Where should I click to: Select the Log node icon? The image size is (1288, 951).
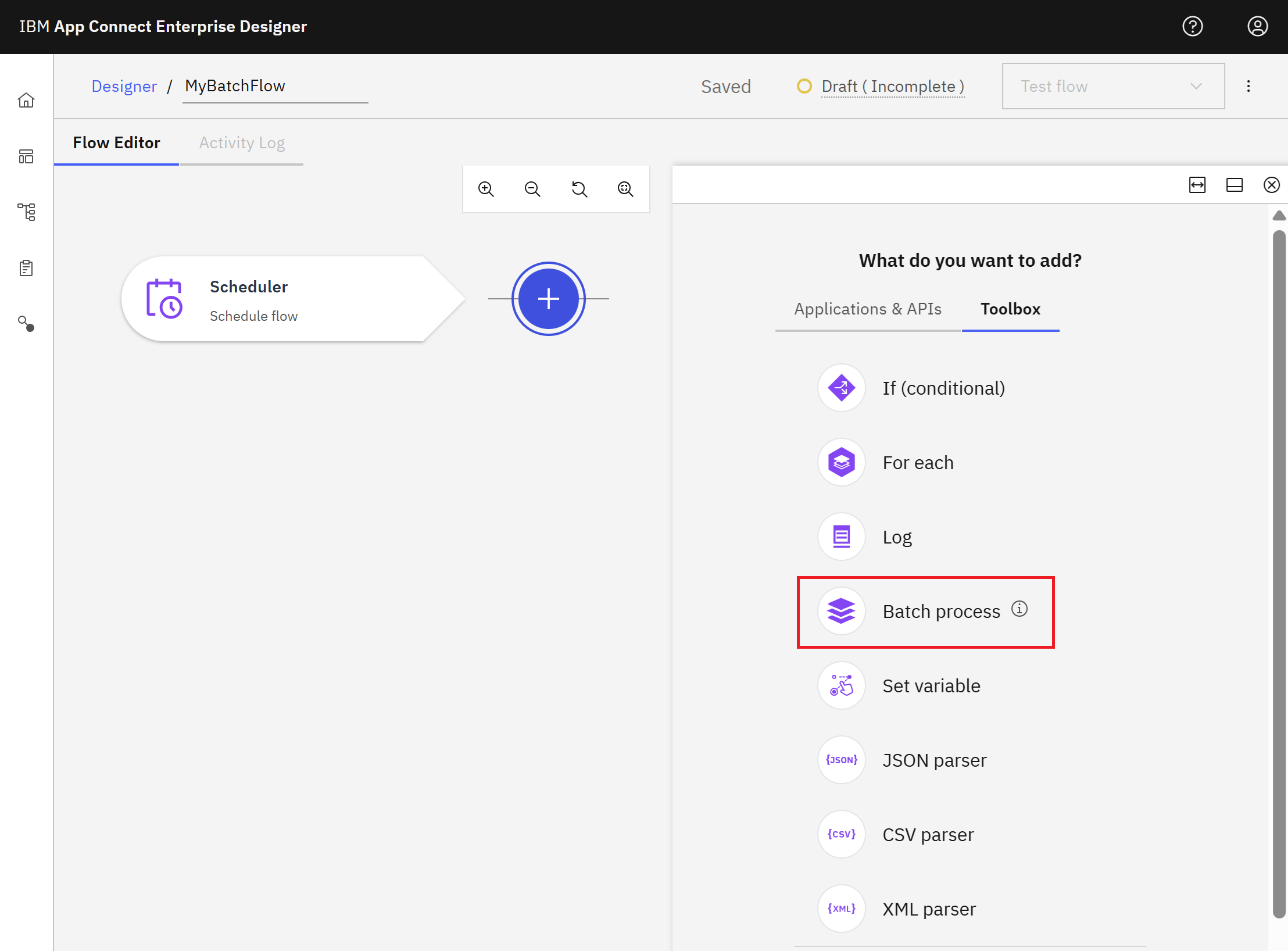coord(841,537)
